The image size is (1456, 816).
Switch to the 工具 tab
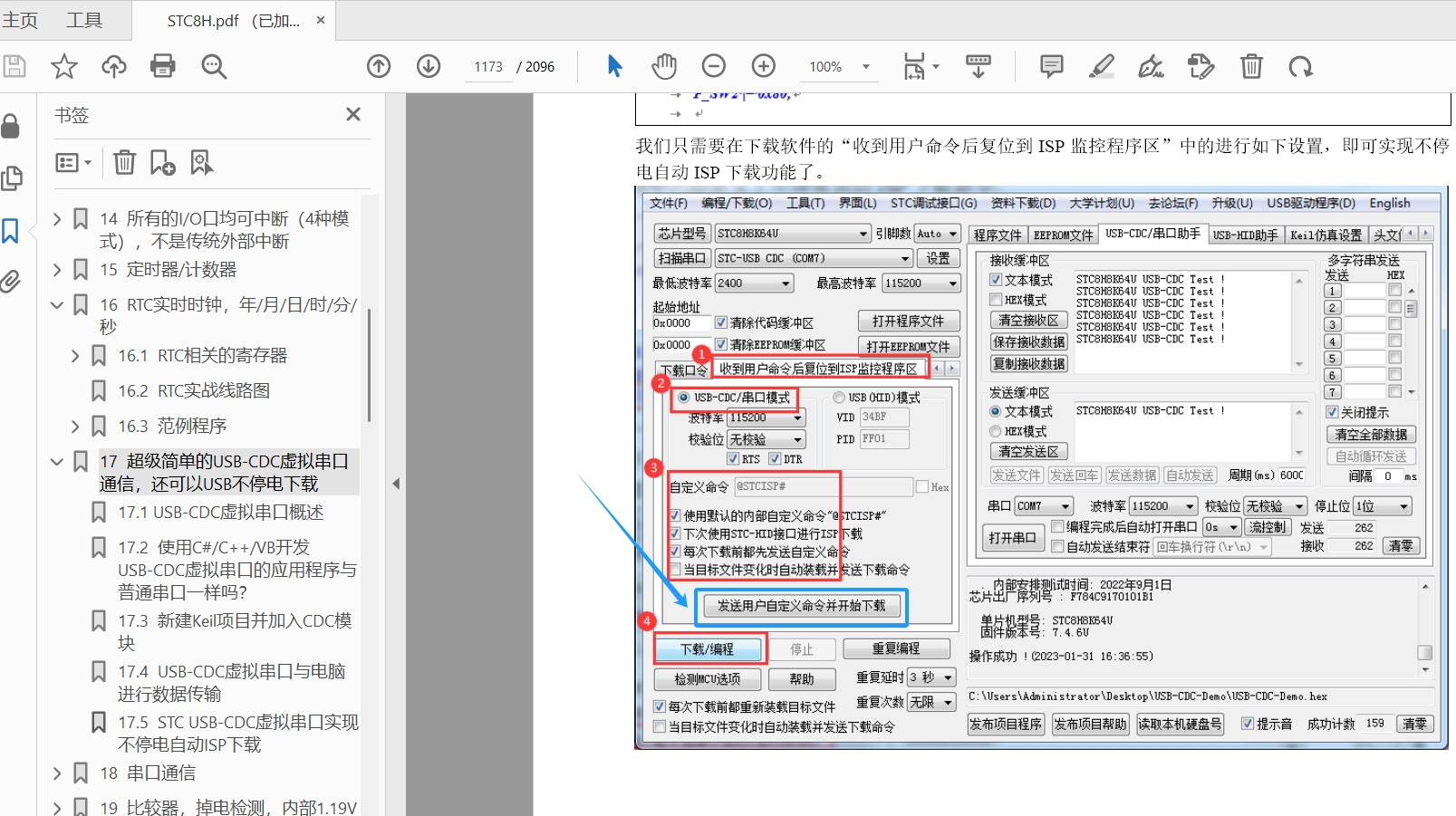click(x=84, y=20)
